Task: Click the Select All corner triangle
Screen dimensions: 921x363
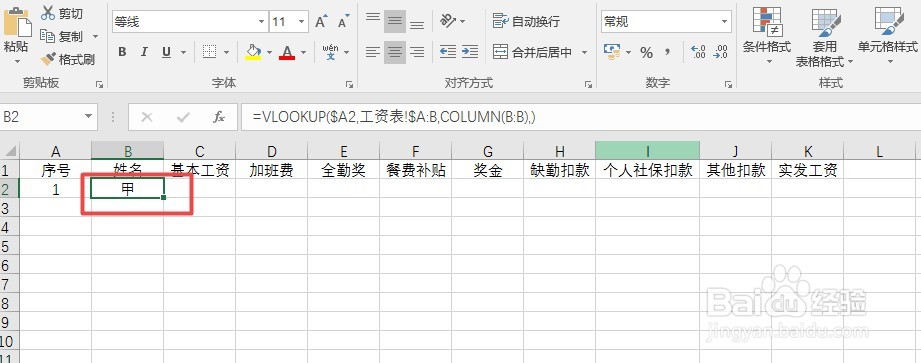Action: (x=10, y=151)
